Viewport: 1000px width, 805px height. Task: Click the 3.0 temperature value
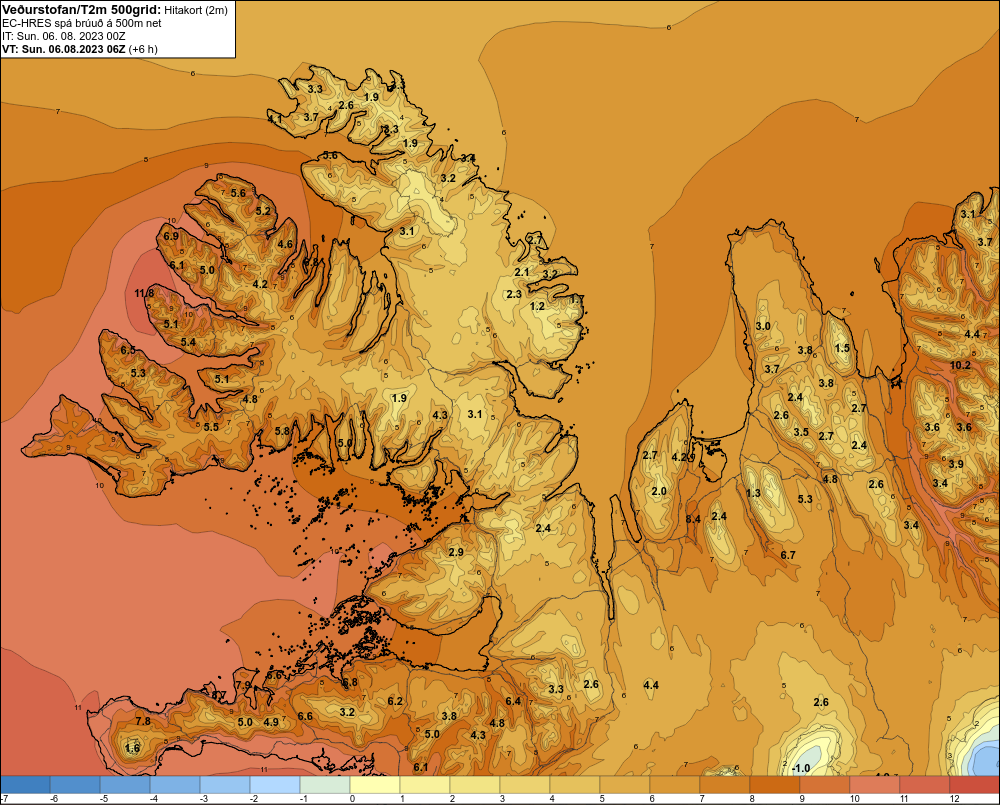click(x=763, y=327)
